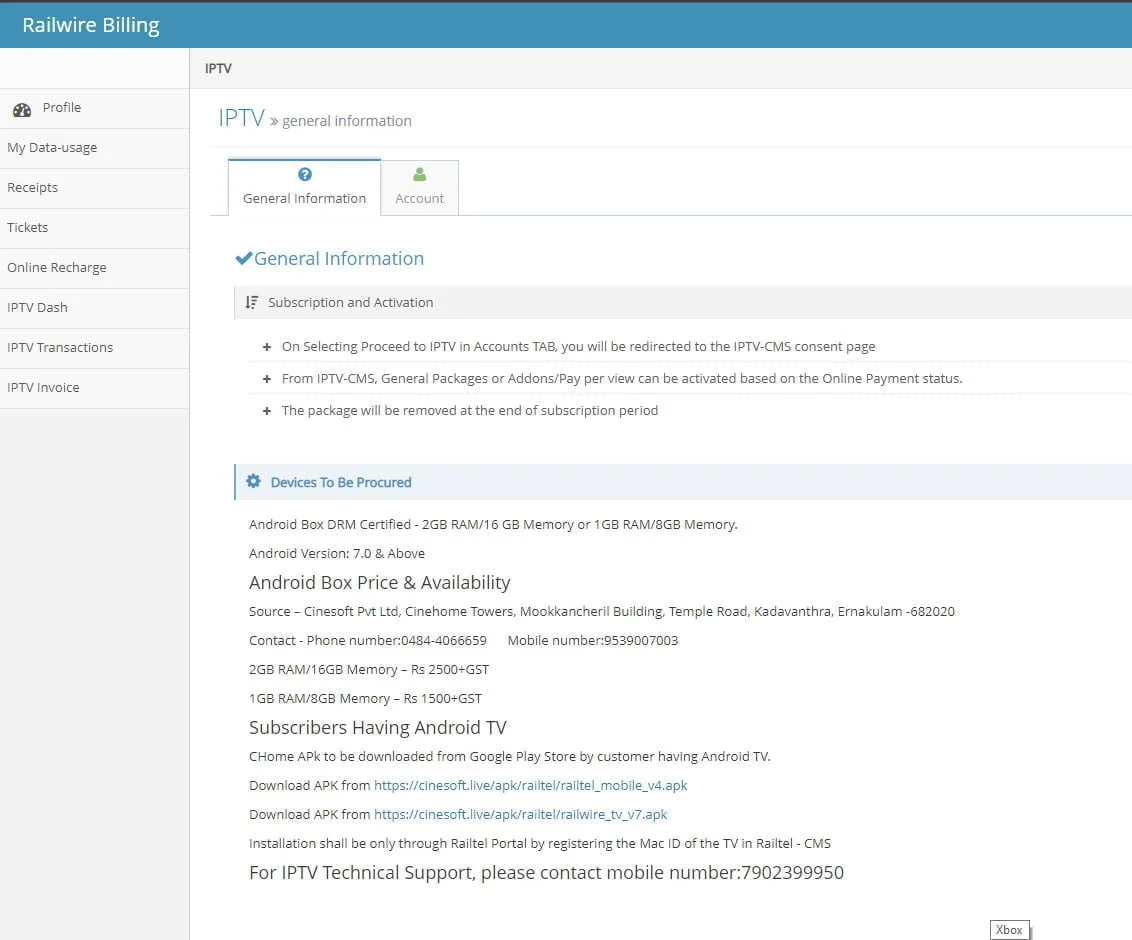The height and width of the screenshot is (940, 1132).
Task: Open IPTV Dash in the sidebar
Action: (95, 308)
